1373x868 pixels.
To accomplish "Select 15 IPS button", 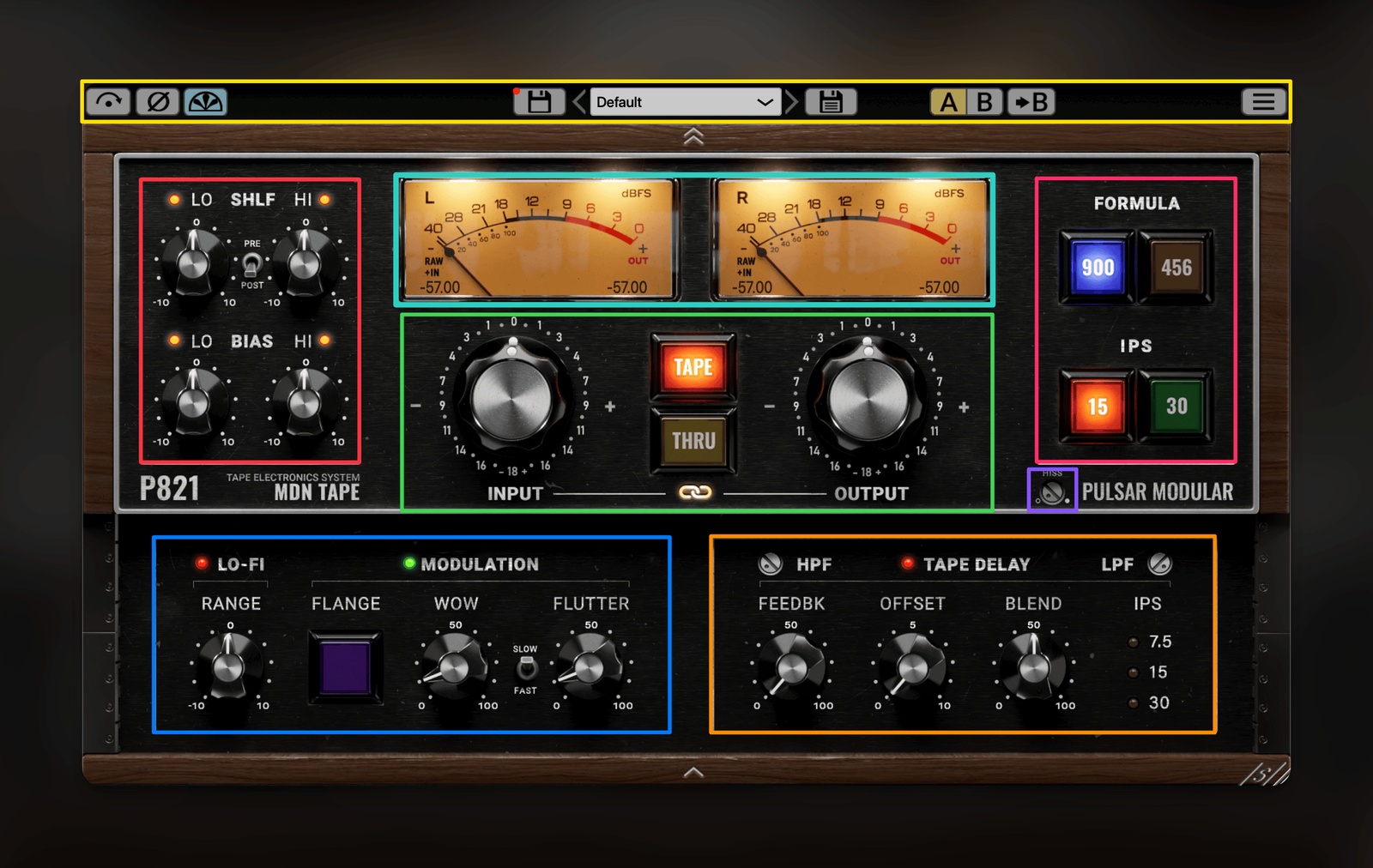I will pos(1098,407).
